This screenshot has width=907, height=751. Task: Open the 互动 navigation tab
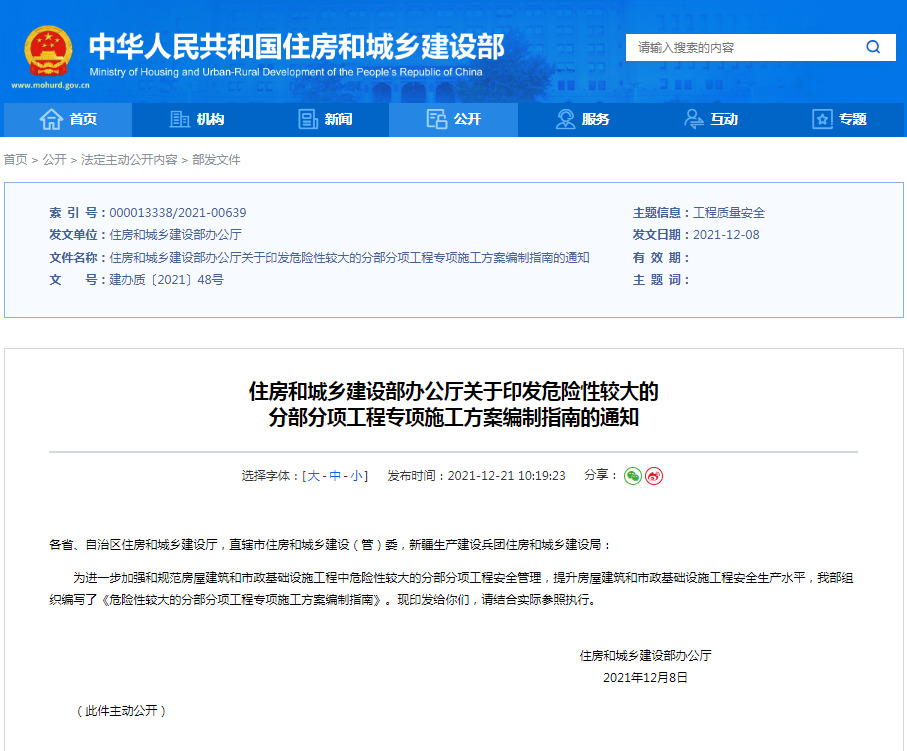(x=710, y=120)
